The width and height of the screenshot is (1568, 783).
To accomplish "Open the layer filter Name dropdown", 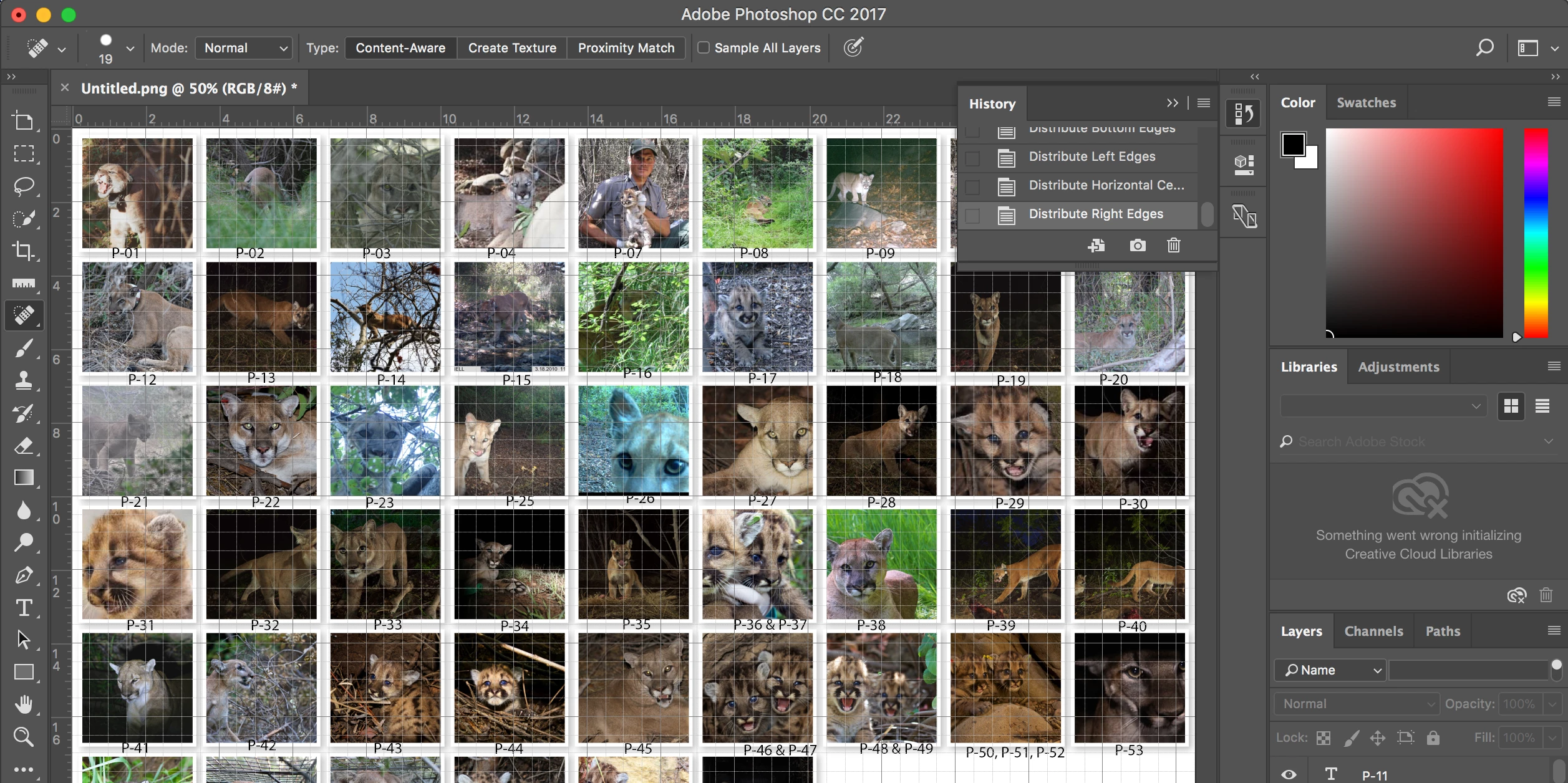I will coord(1329,670).
